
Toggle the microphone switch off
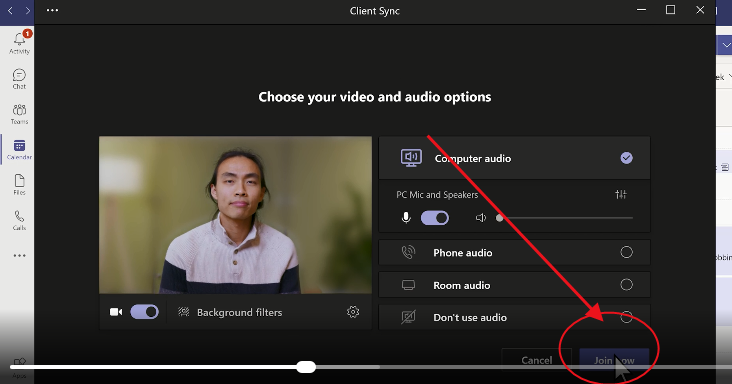click(435, 217)
